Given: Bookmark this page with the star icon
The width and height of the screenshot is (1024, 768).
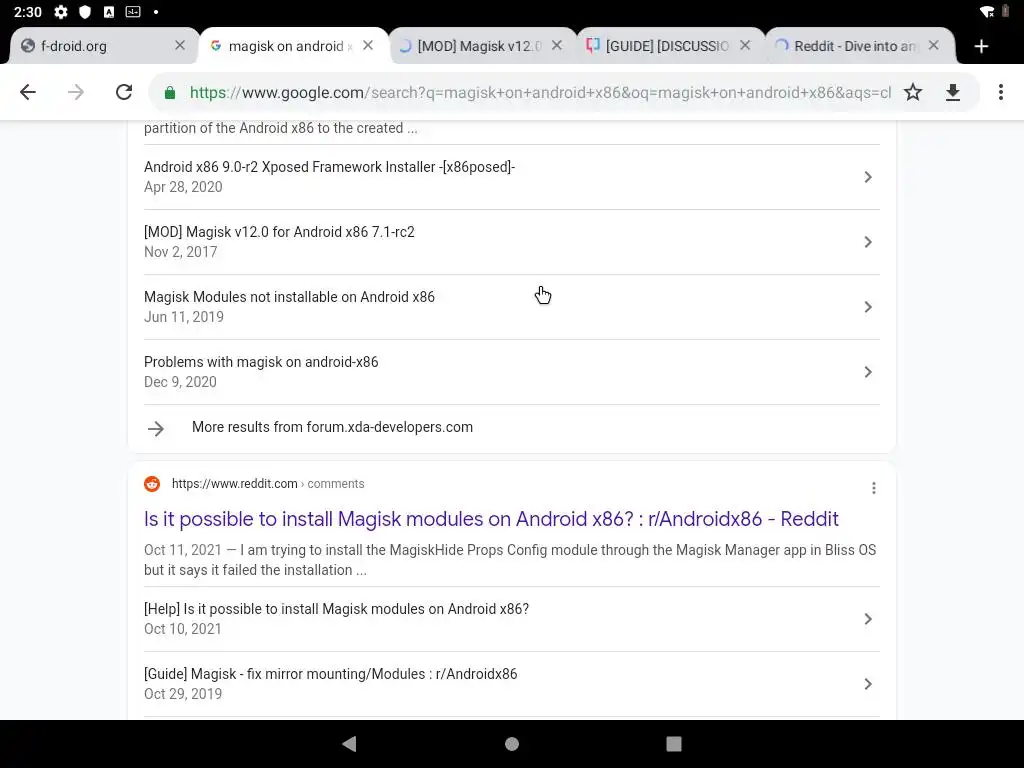Looking at the screenshot, I should point(913,92).
